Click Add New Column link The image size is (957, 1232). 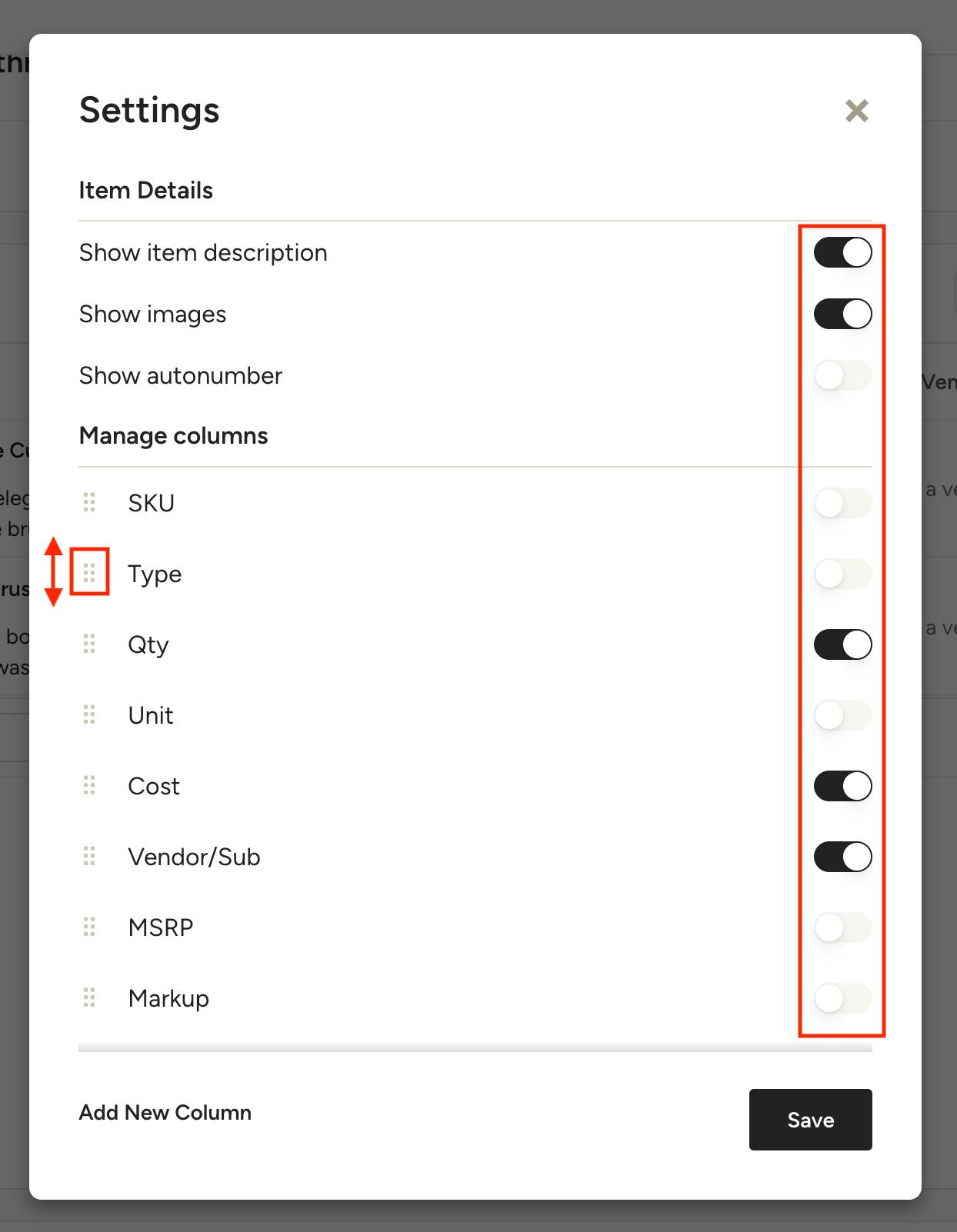click(x=165, y=1113)
